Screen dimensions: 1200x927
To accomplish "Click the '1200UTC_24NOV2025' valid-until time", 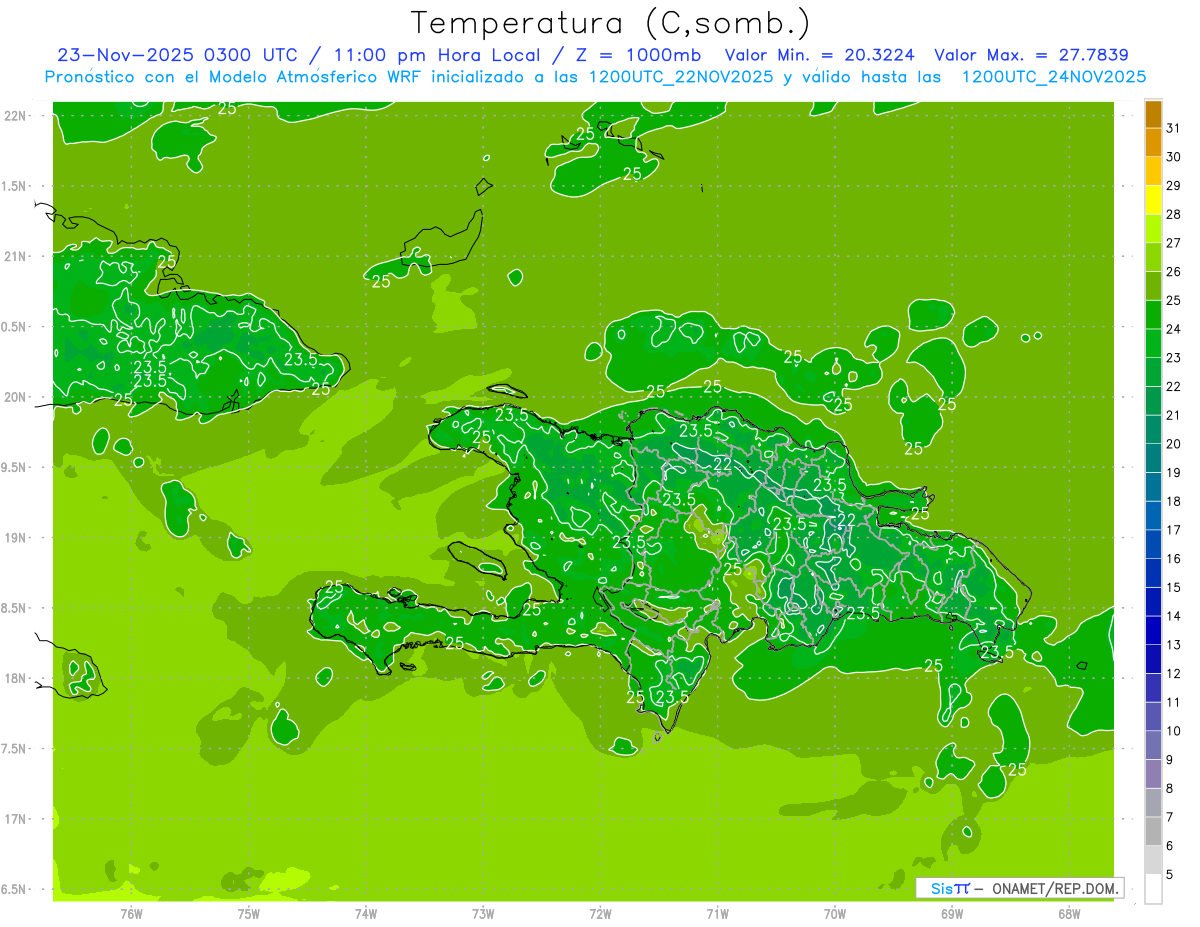I will [x=1053, y=77].
